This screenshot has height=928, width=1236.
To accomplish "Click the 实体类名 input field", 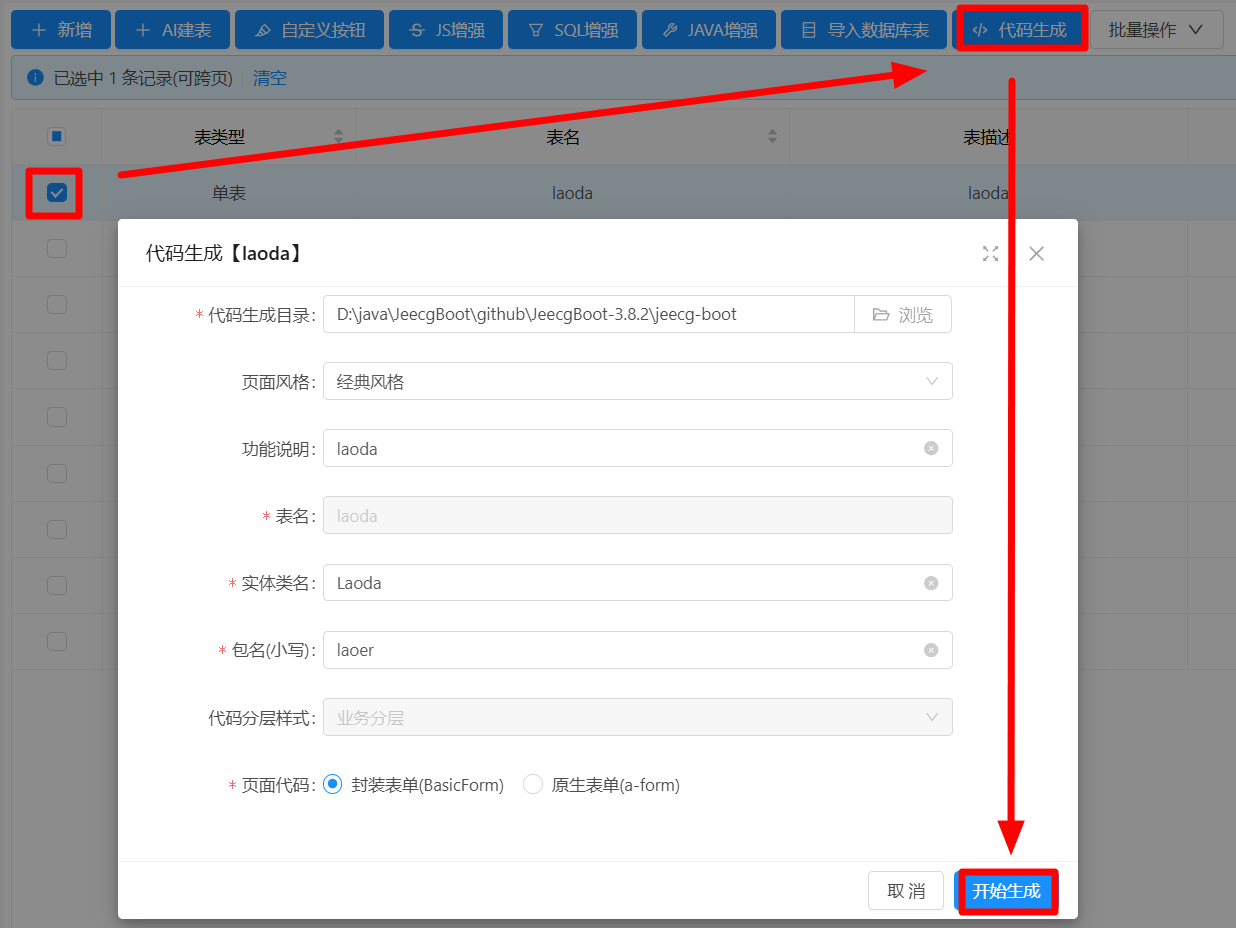I will pos(637,582).
